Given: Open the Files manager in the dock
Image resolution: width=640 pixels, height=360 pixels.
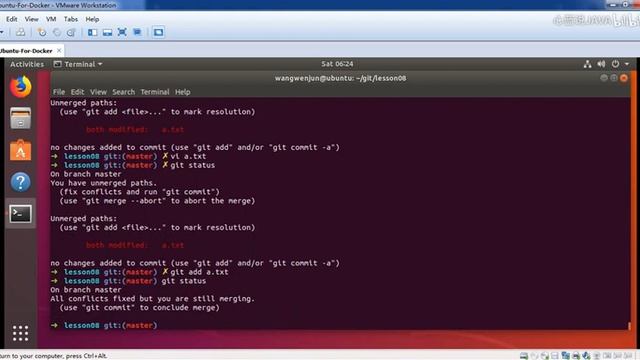Looking at the screenshot, I should pos(20,118).
